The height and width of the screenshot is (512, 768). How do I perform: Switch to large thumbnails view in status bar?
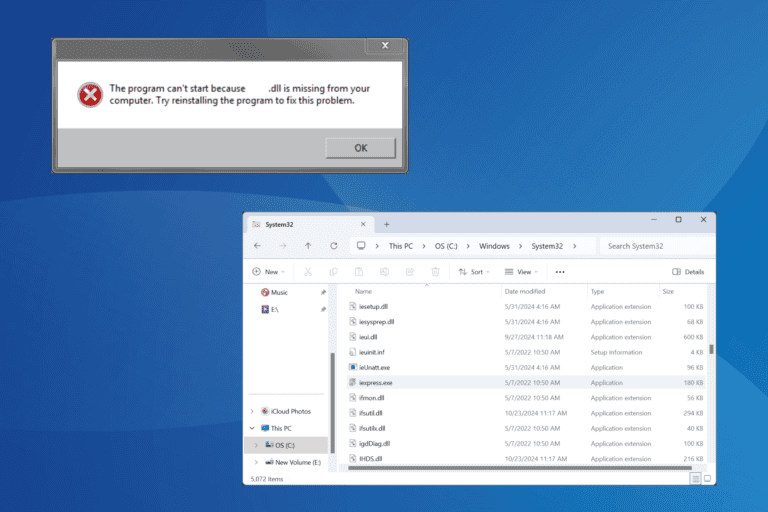pos(707,479)
